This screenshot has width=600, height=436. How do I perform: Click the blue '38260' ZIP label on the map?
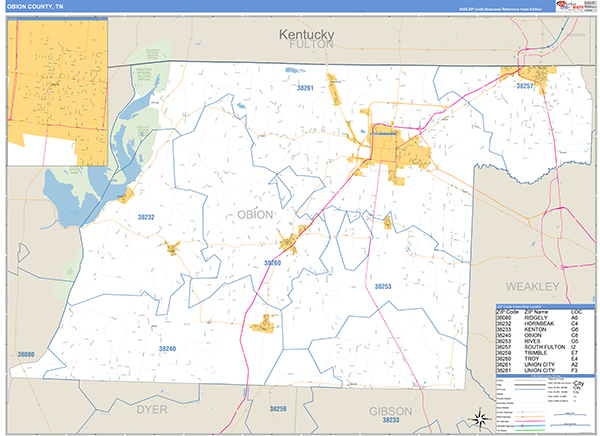pyautogui.click(x=272, y=263)
